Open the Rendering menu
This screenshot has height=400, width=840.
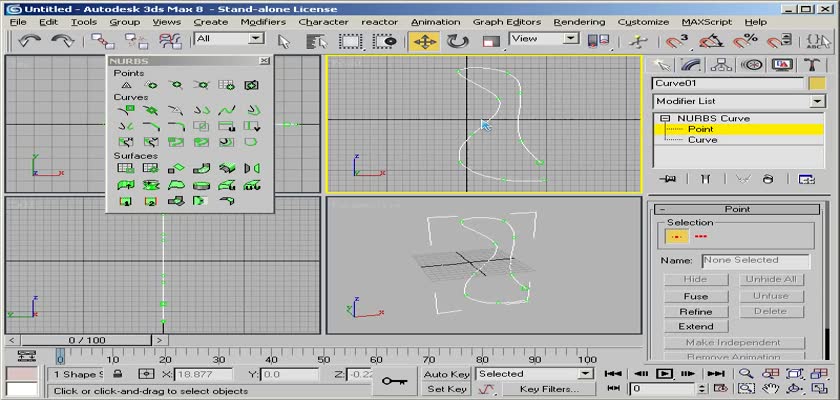click(579, 22)
